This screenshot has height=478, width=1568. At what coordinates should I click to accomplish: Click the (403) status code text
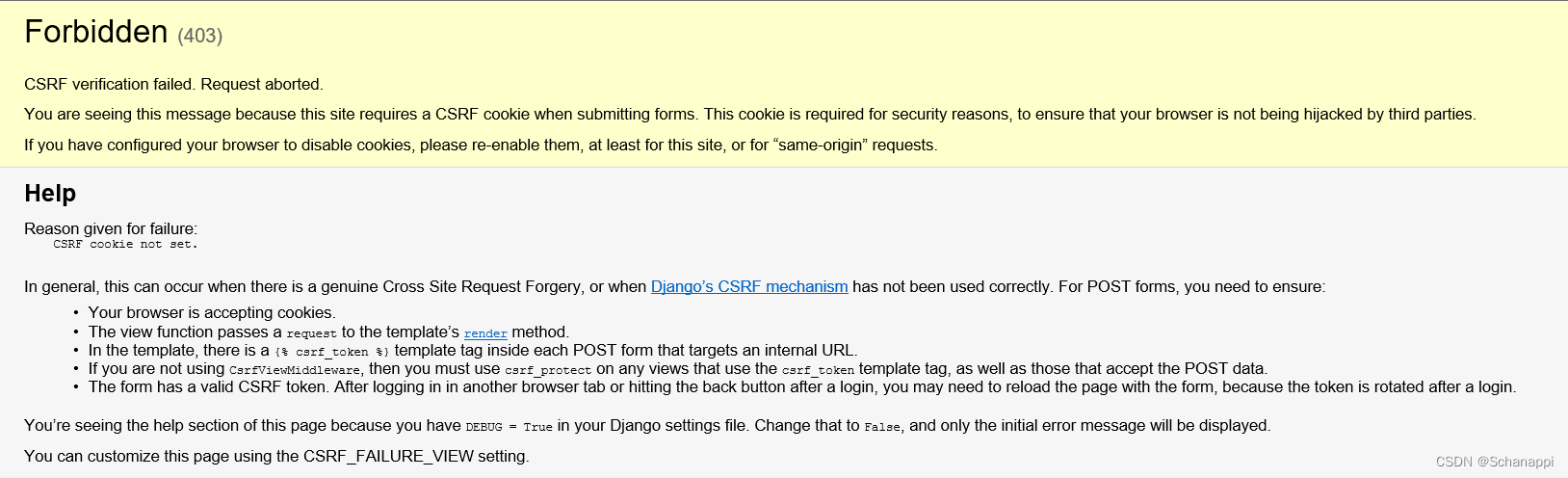tap(200, 36)
